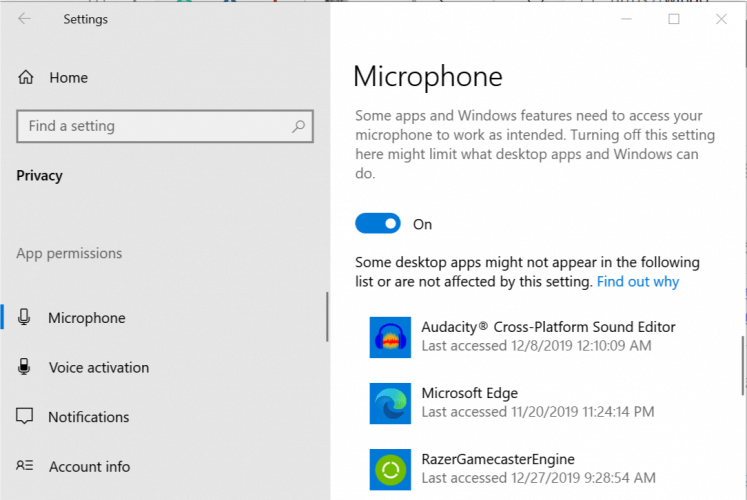Turn off desktop apps microphone access toggle
Image resolution: width=747 pixels, height=500 pixels.
[378, 224]
